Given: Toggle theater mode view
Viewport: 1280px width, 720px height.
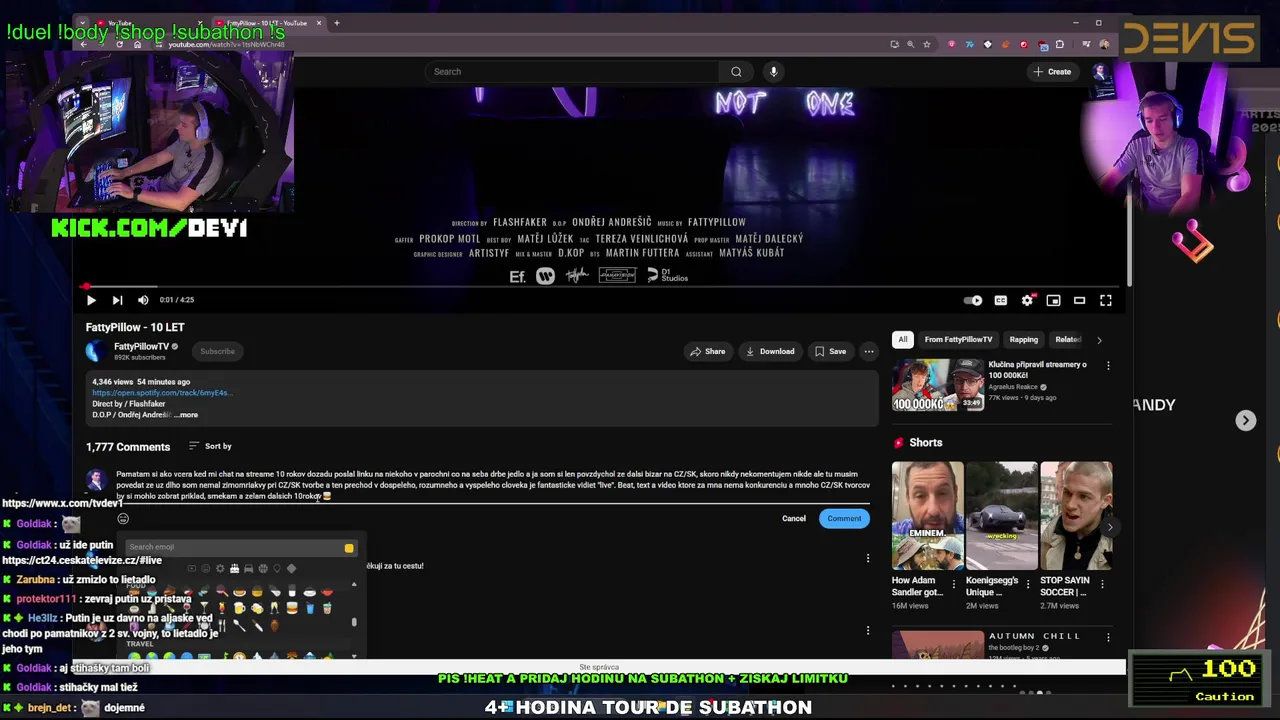Looking at the screenshot, I should 1079,300.
